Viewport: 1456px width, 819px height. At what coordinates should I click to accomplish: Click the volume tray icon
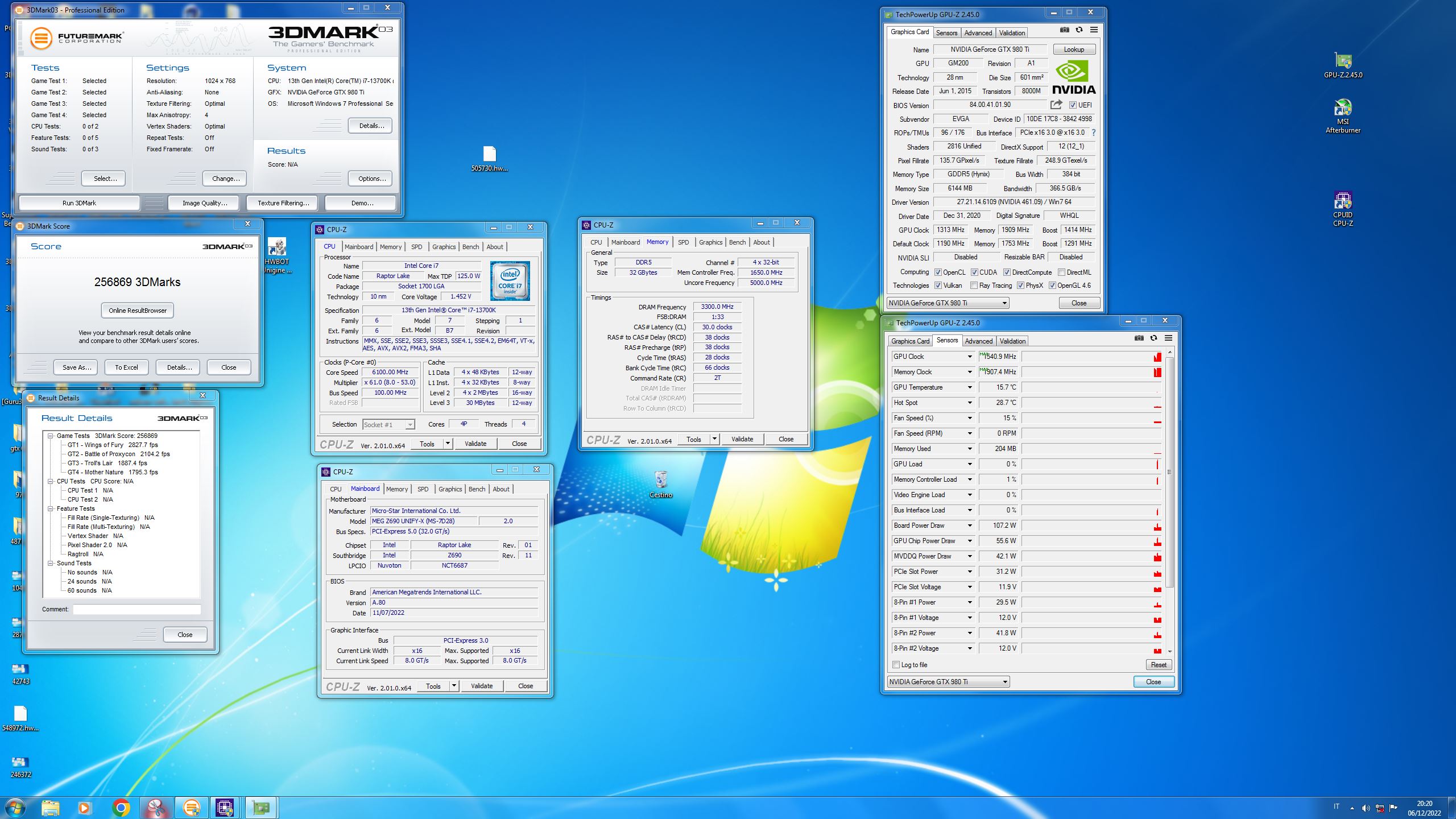1366,808
